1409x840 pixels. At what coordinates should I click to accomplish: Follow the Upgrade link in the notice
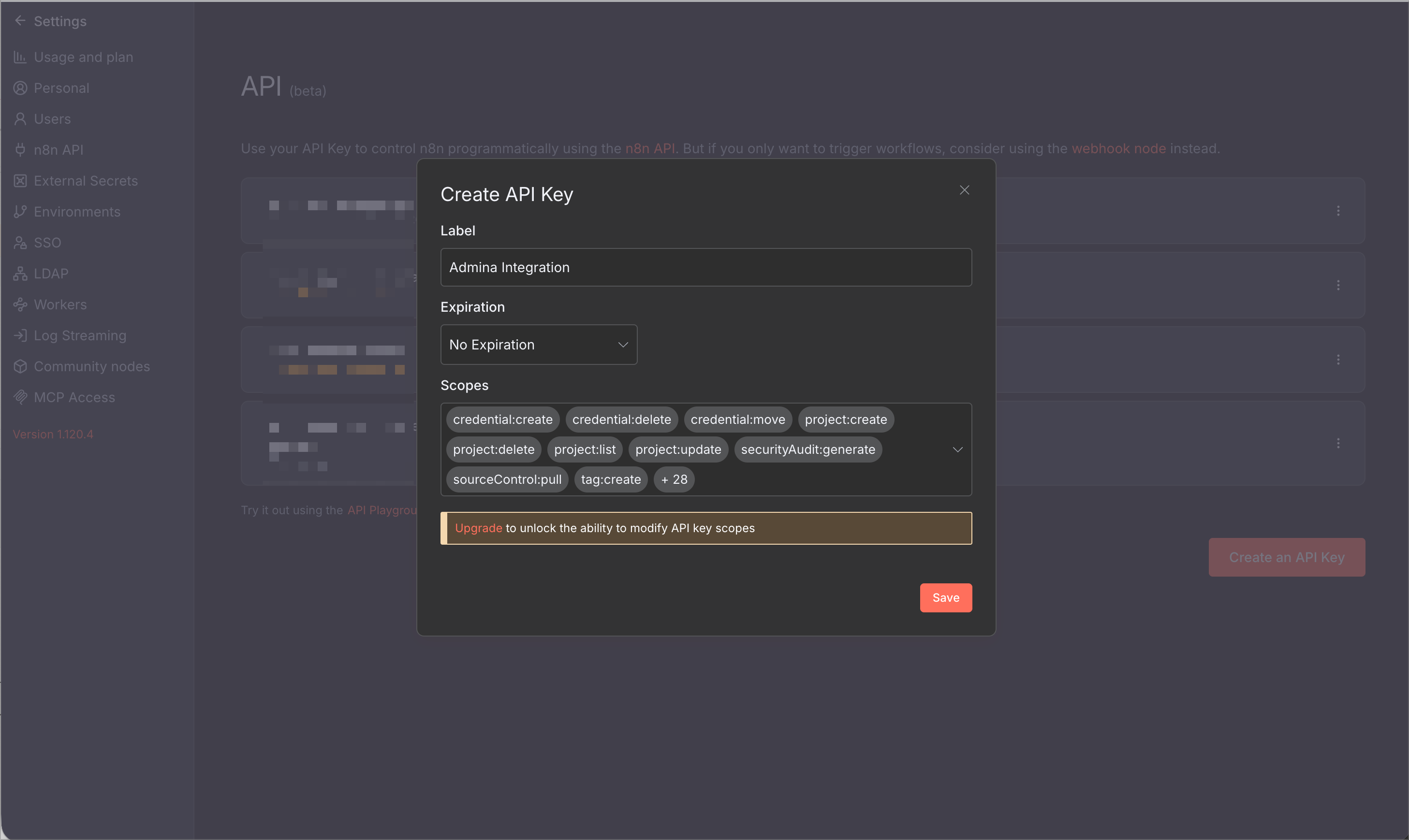478,528
